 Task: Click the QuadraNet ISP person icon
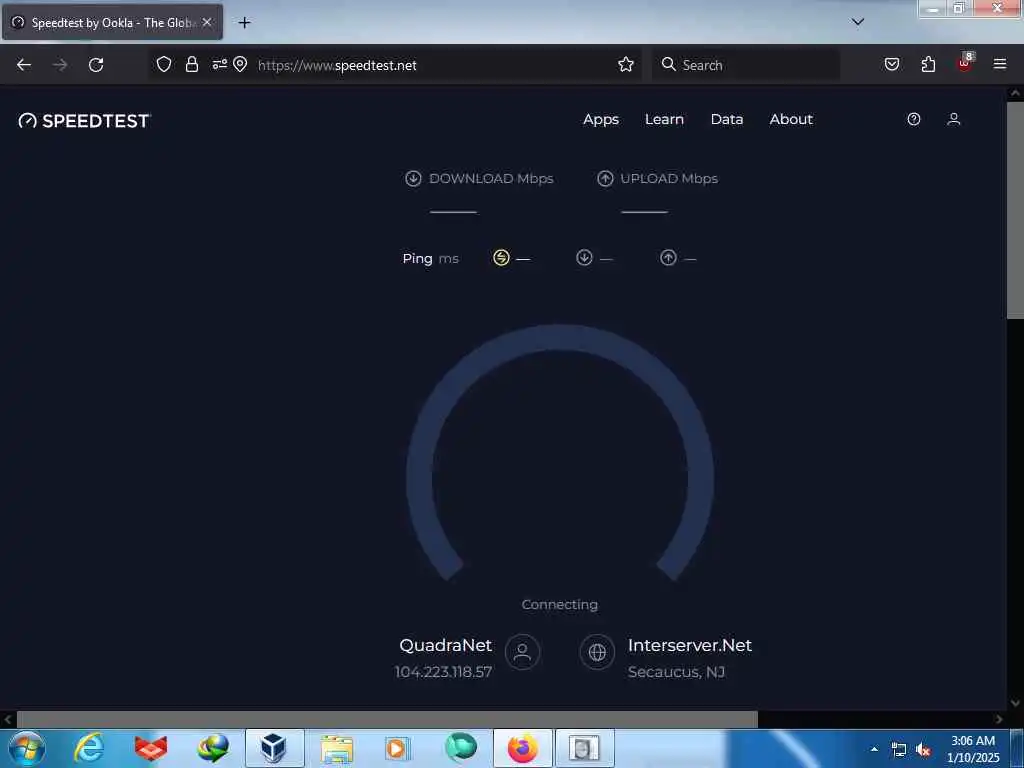pyautogui.click(x=522, y=652)
